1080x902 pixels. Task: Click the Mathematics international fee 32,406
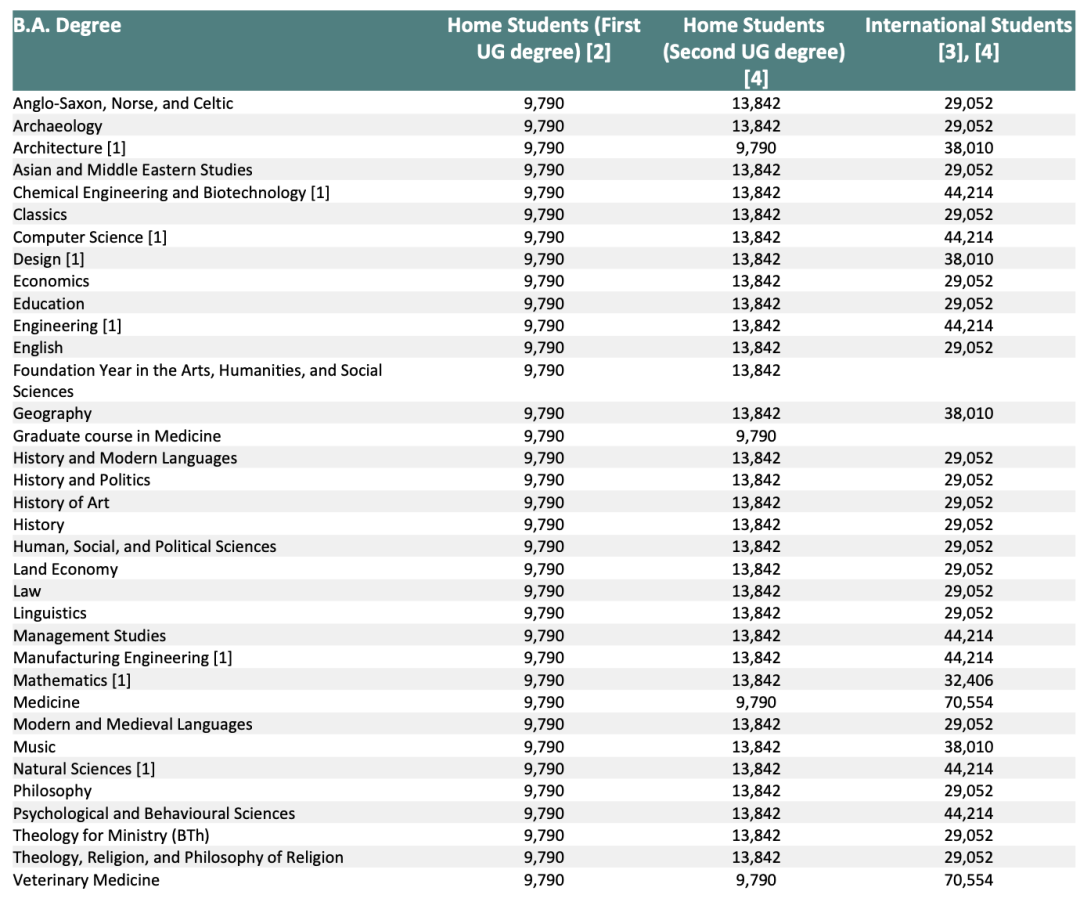968,680
